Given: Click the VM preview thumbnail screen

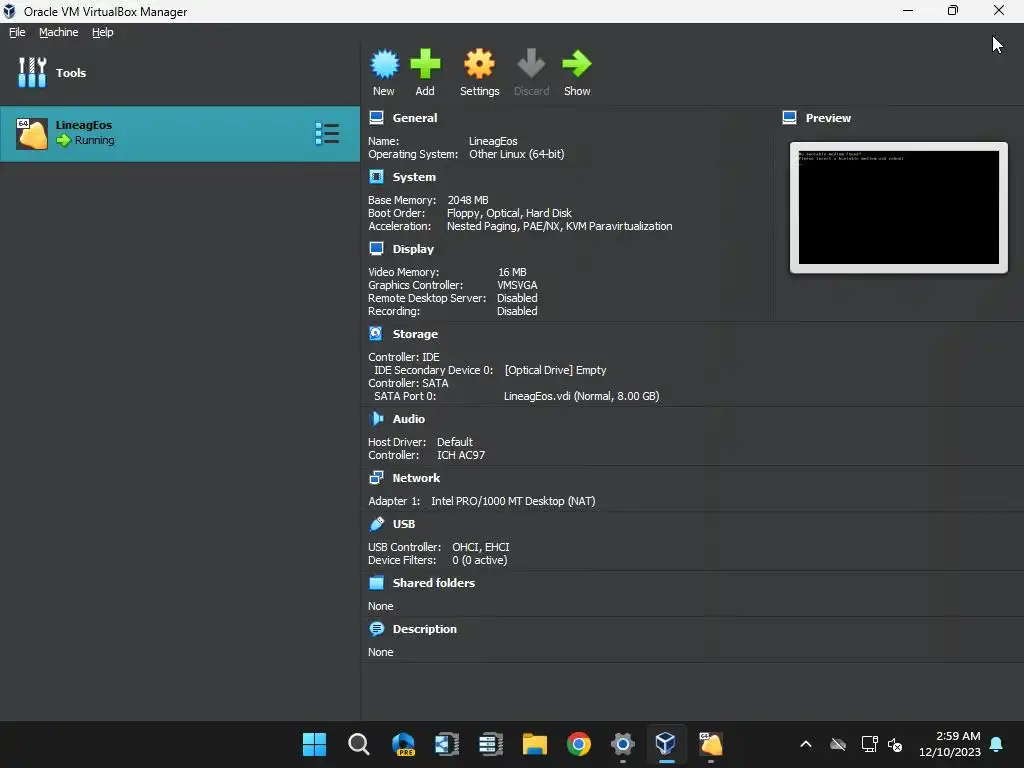Looking at the screenshot, I should (x=899, y=208).
